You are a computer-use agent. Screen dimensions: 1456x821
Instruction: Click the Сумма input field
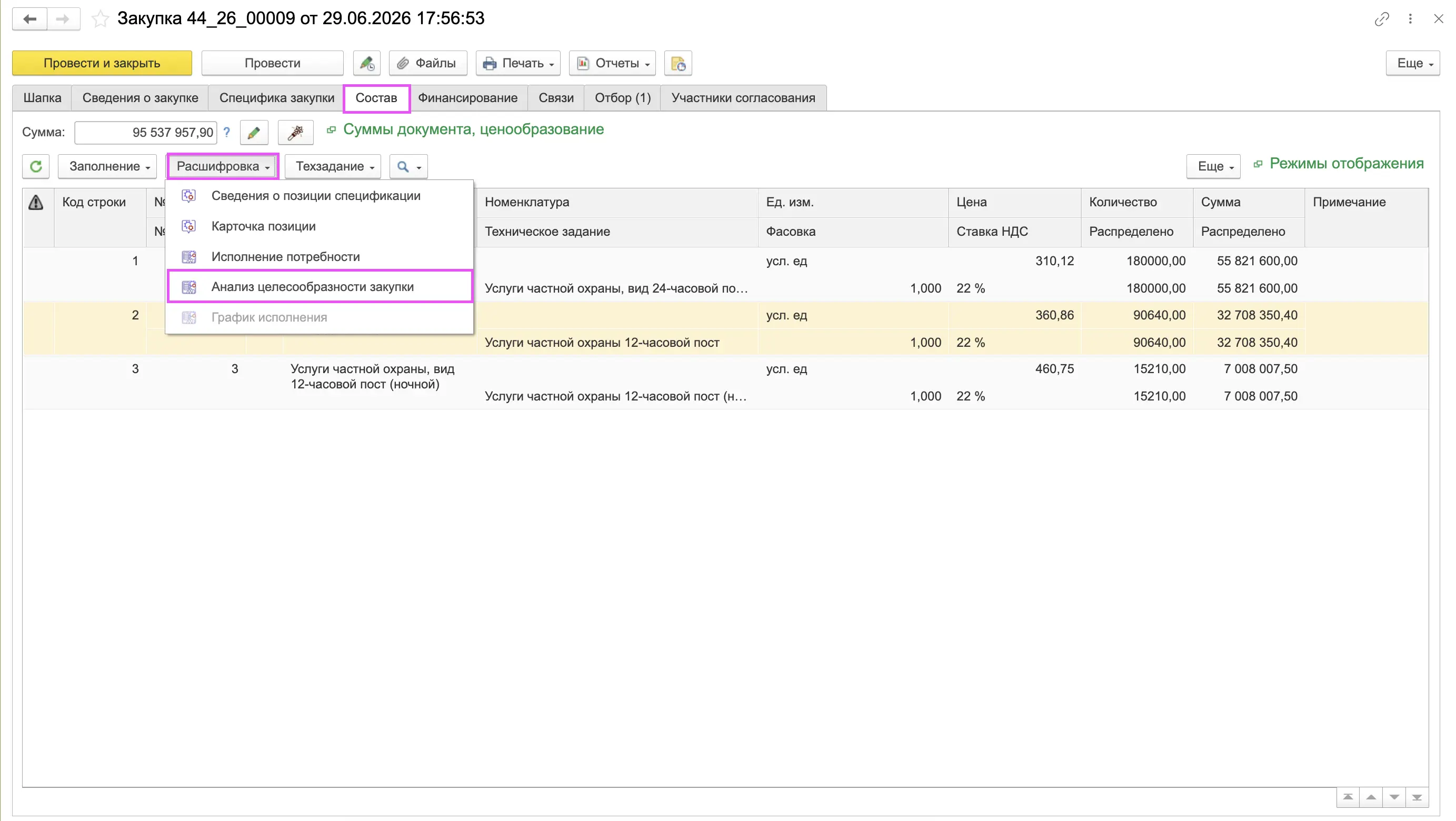pos(146,132)
